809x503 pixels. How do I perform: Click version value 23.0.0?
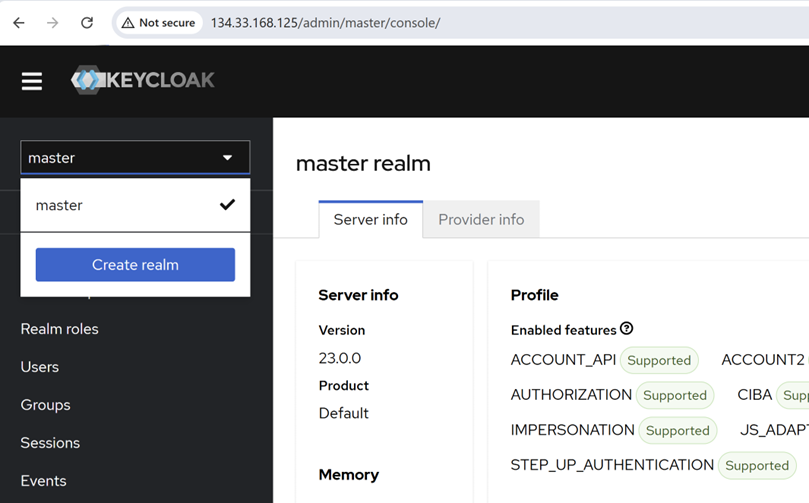point(339,358)
